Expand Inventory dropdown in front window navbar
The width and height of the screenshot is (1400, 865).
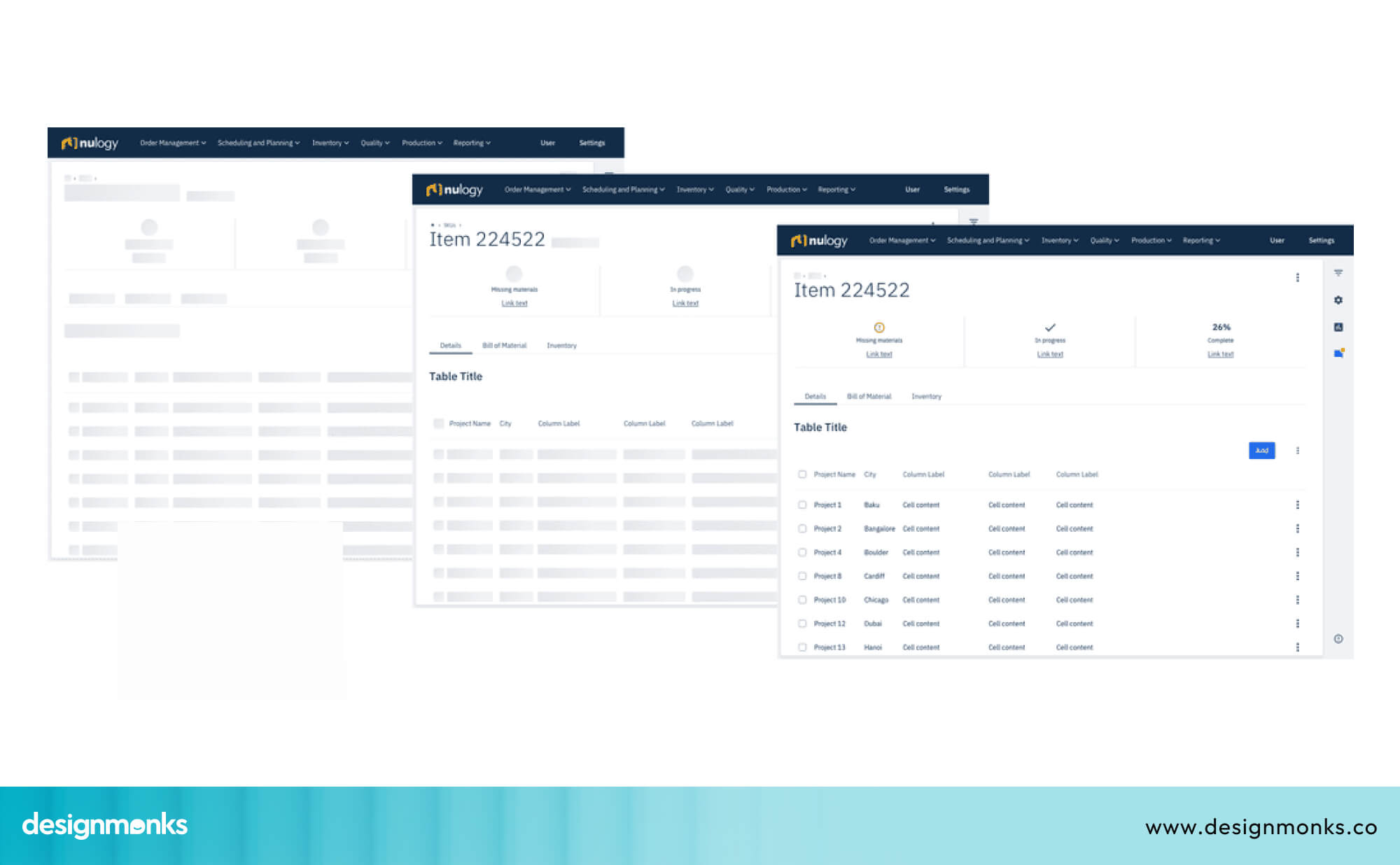tap(1060, 241)
